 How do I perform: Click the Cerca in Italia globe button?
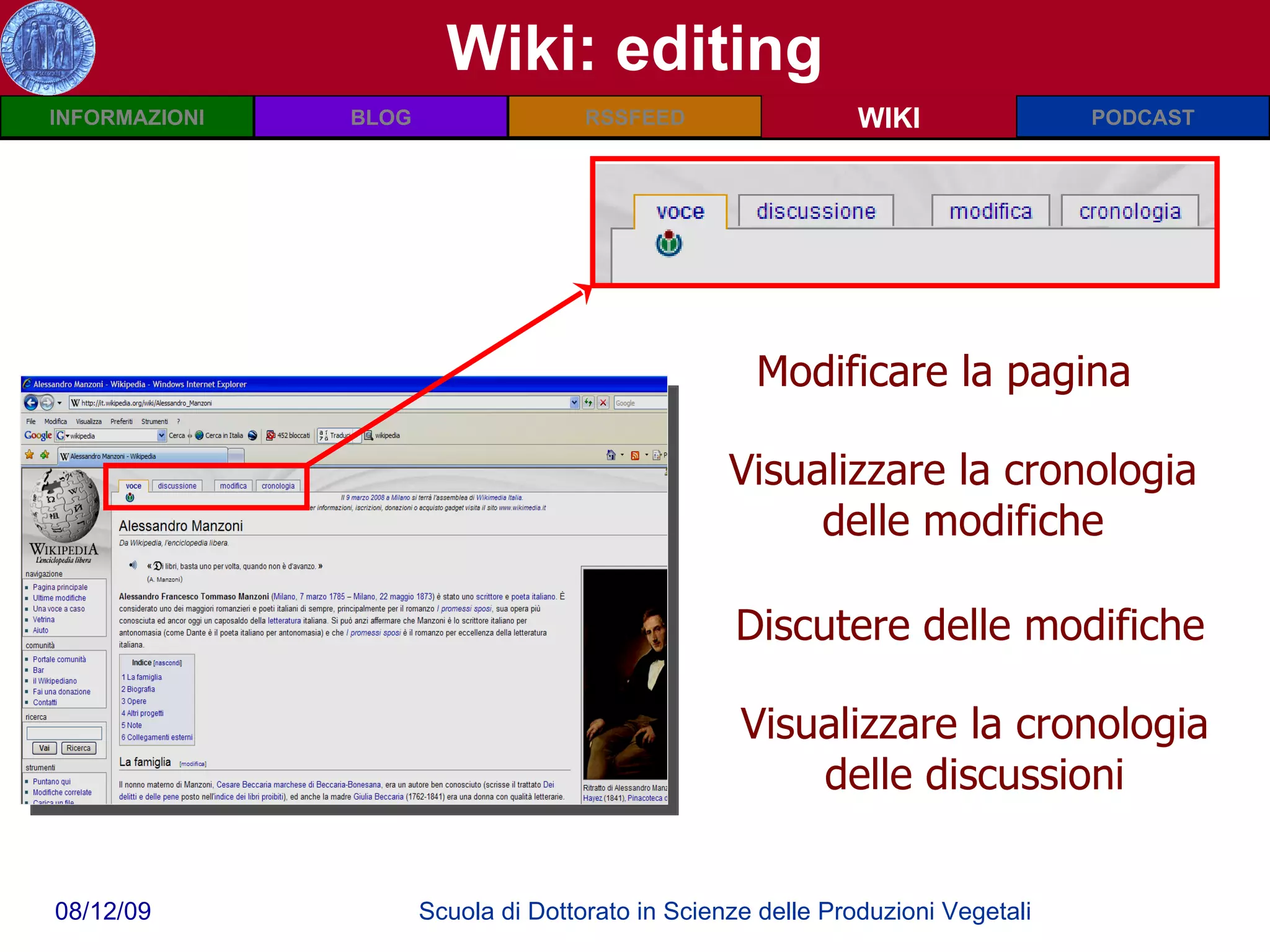[219, 435]
